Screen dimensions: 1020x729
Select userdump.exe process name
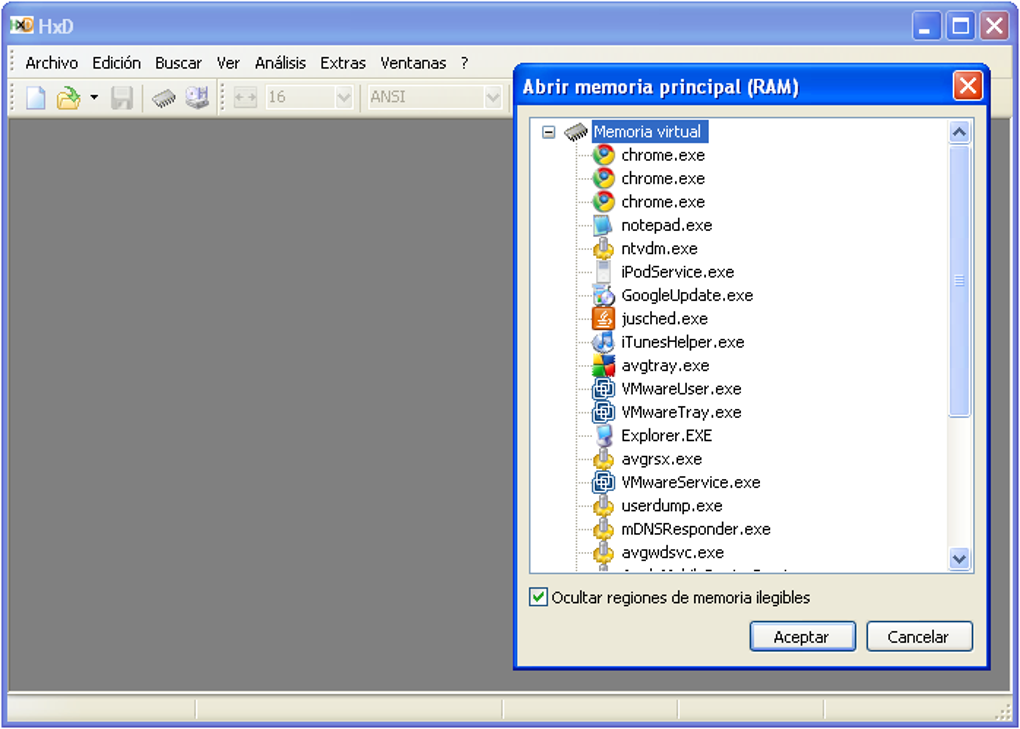671,506
